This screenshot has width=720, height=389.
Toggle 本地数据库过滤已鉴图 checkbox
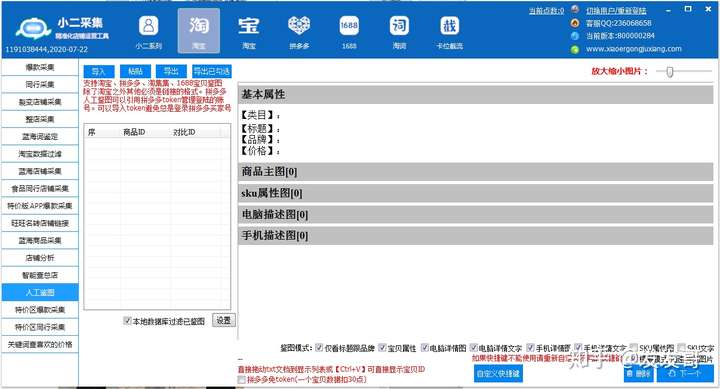click(x=128, y=321)
